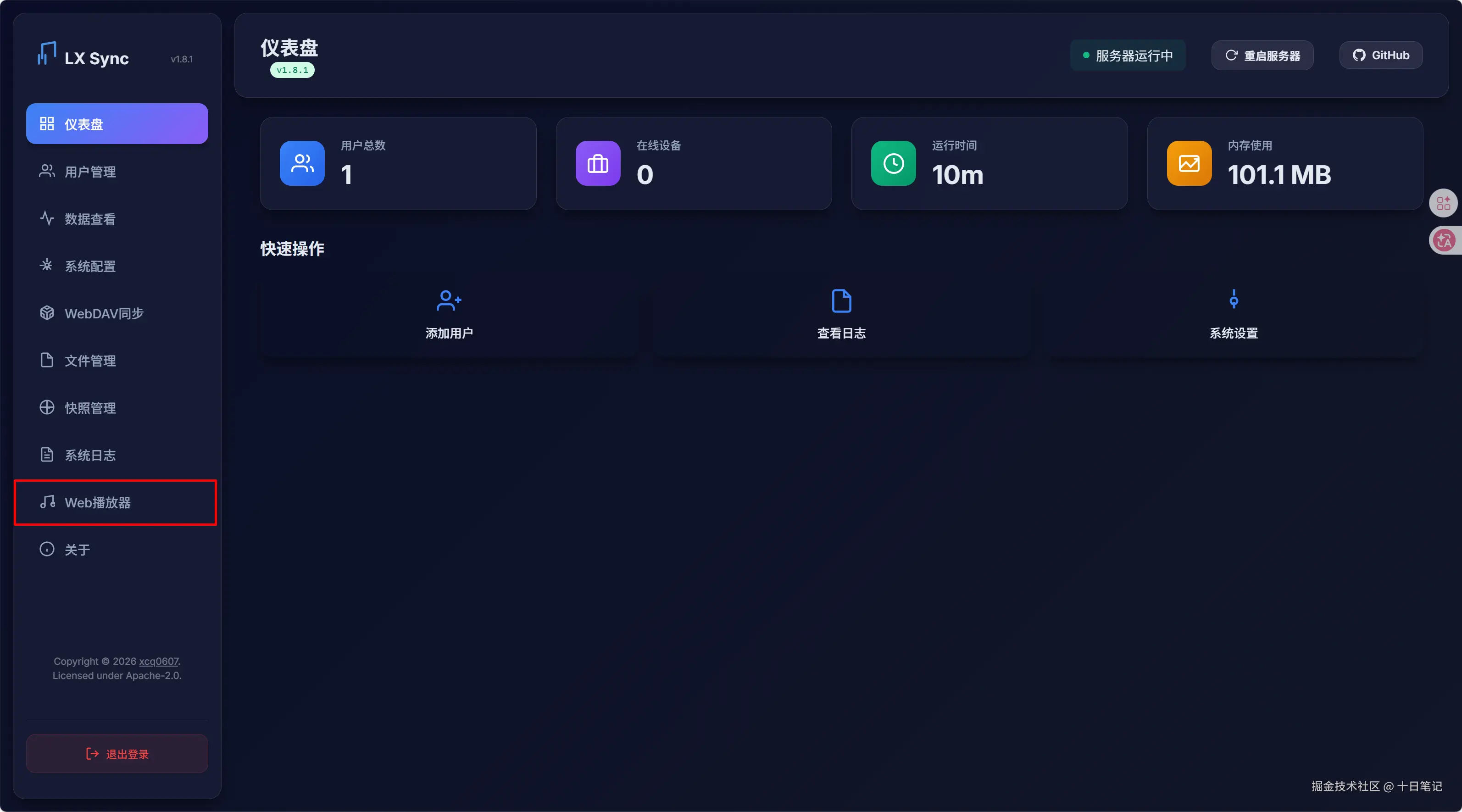The width and height of the screenshot is (1462, 812).
Task: Click the 查看日志 quick action
Action: click(841, 314)
